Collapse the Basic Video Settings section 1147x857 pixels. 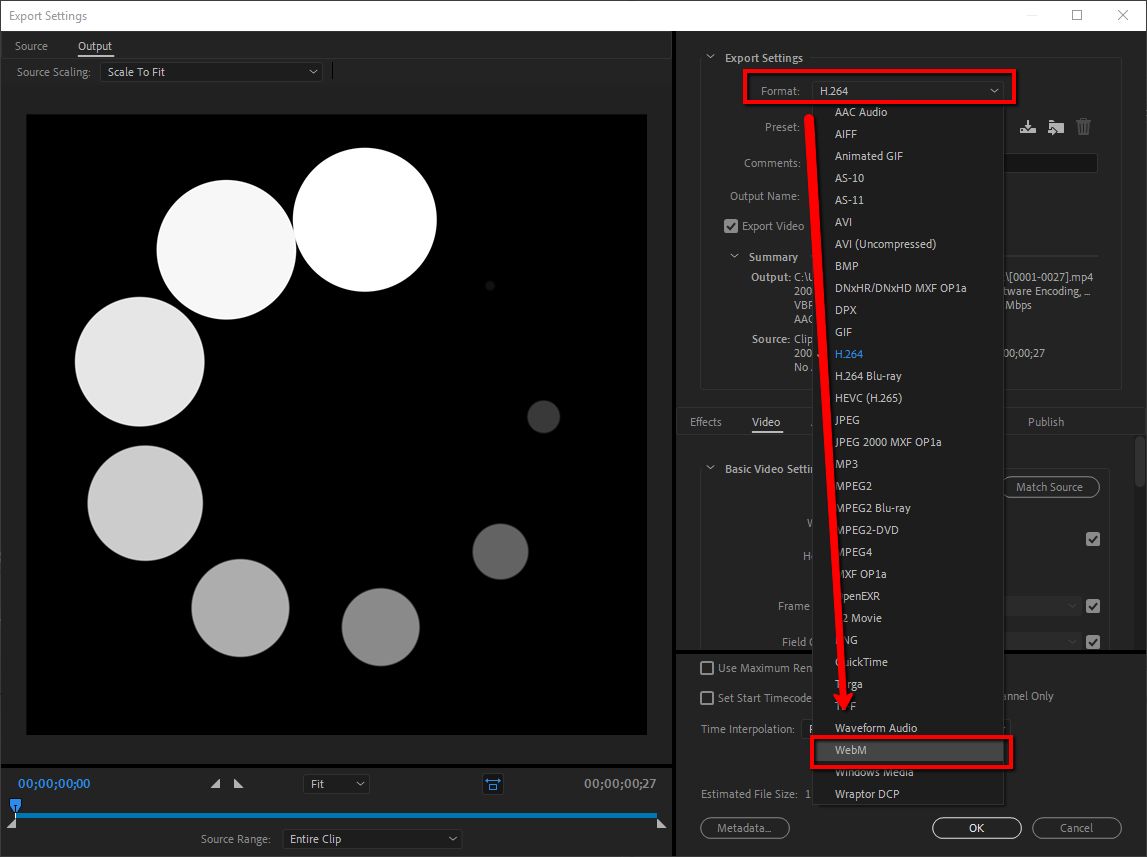(x=710, y=468)
